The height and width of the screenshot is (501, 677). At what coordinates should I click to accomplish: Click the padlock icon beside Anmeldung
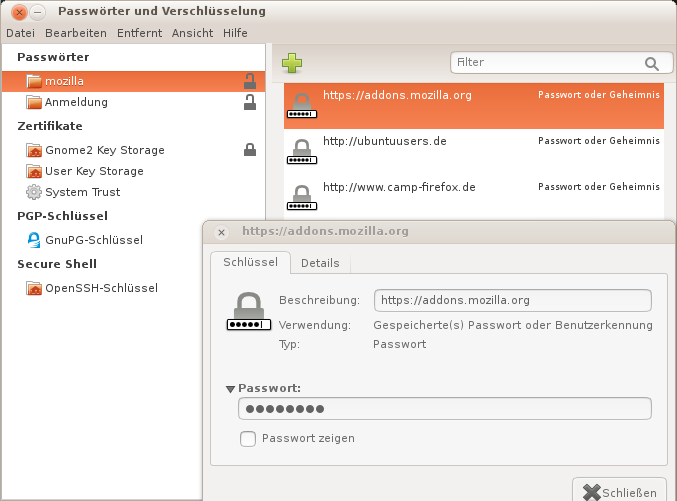tap(250, 102)
